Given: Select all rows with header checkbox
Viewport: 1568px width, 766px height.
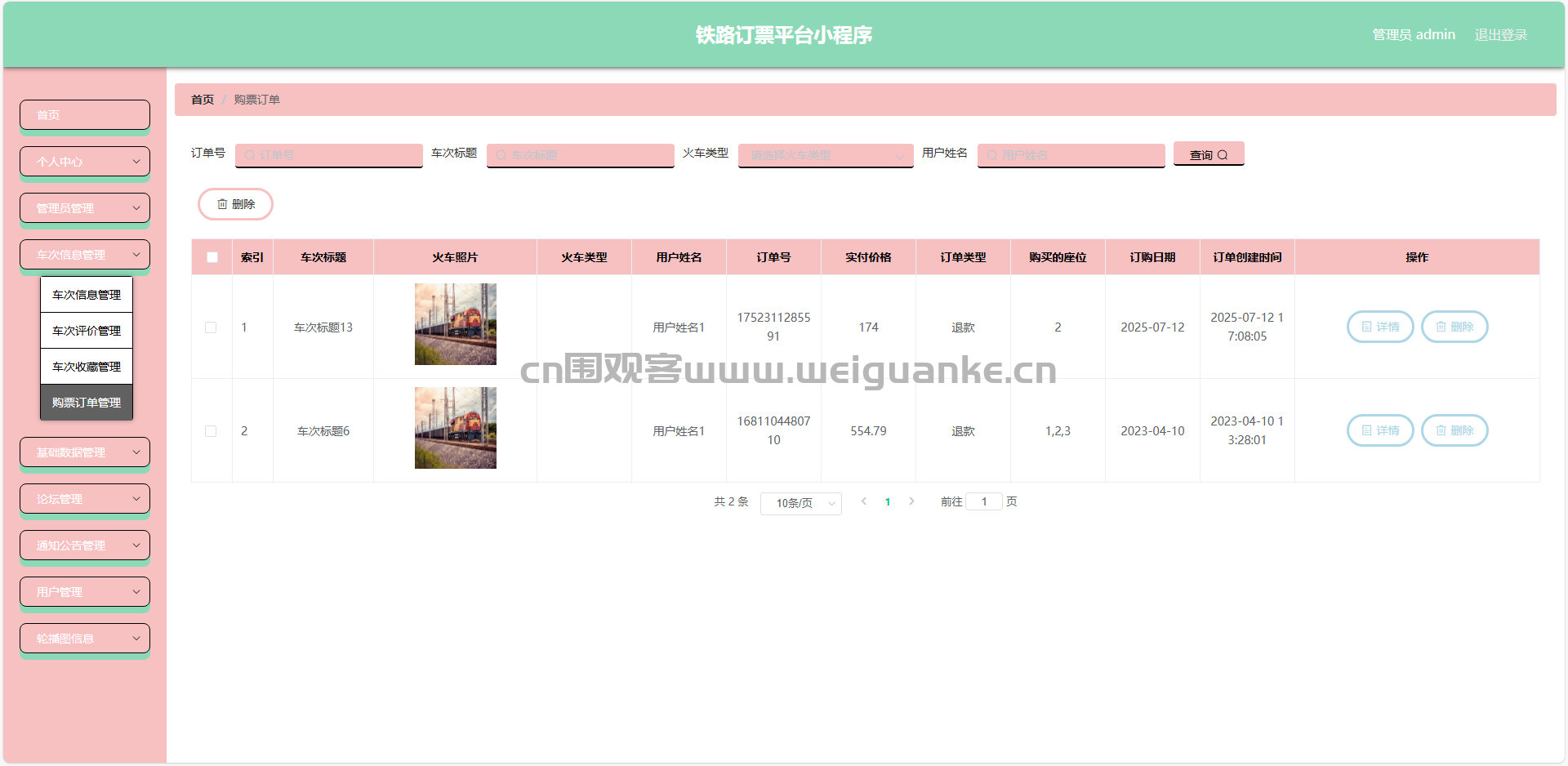Looking at the screenshot, I should pyautogui.click(x=212, y=257).
